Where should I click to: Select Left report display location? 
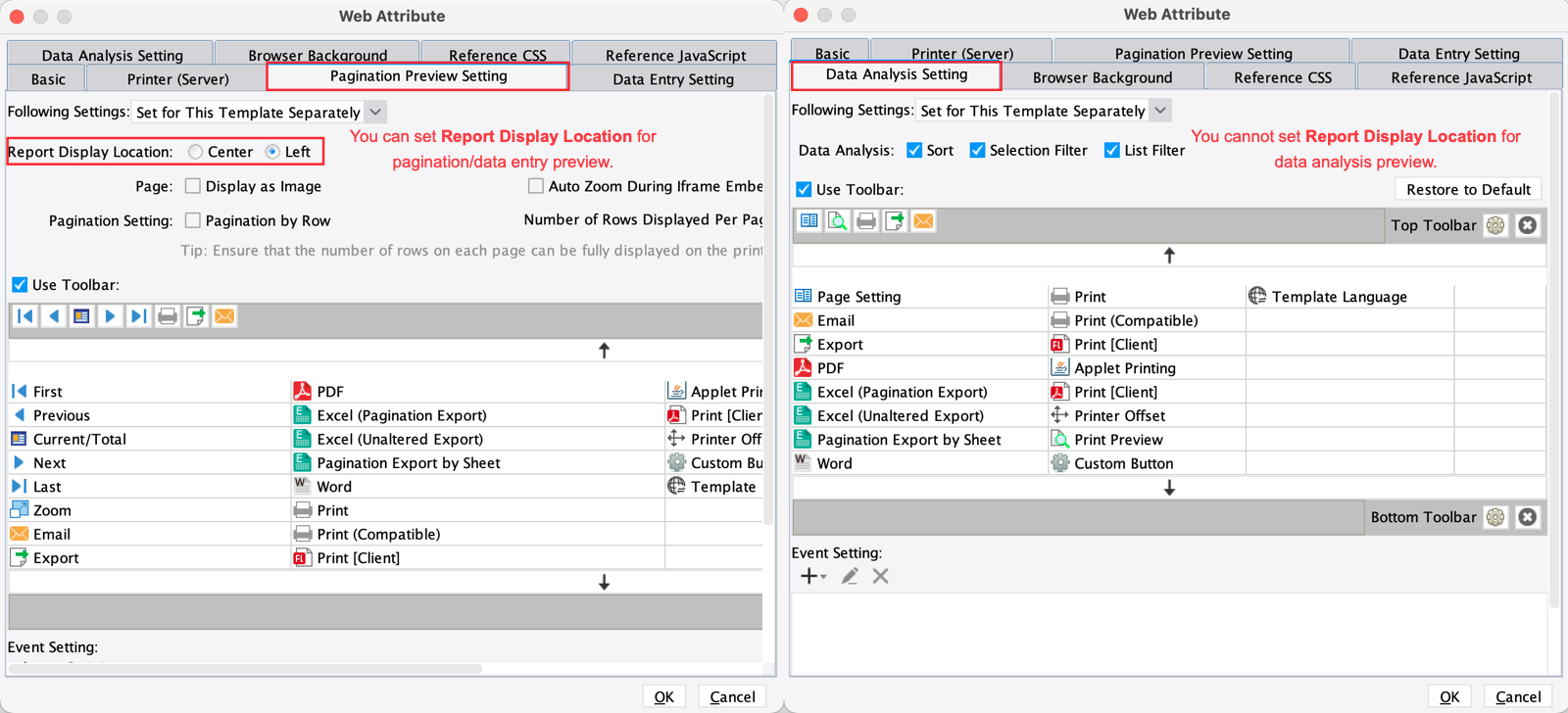tap(272, 152)
